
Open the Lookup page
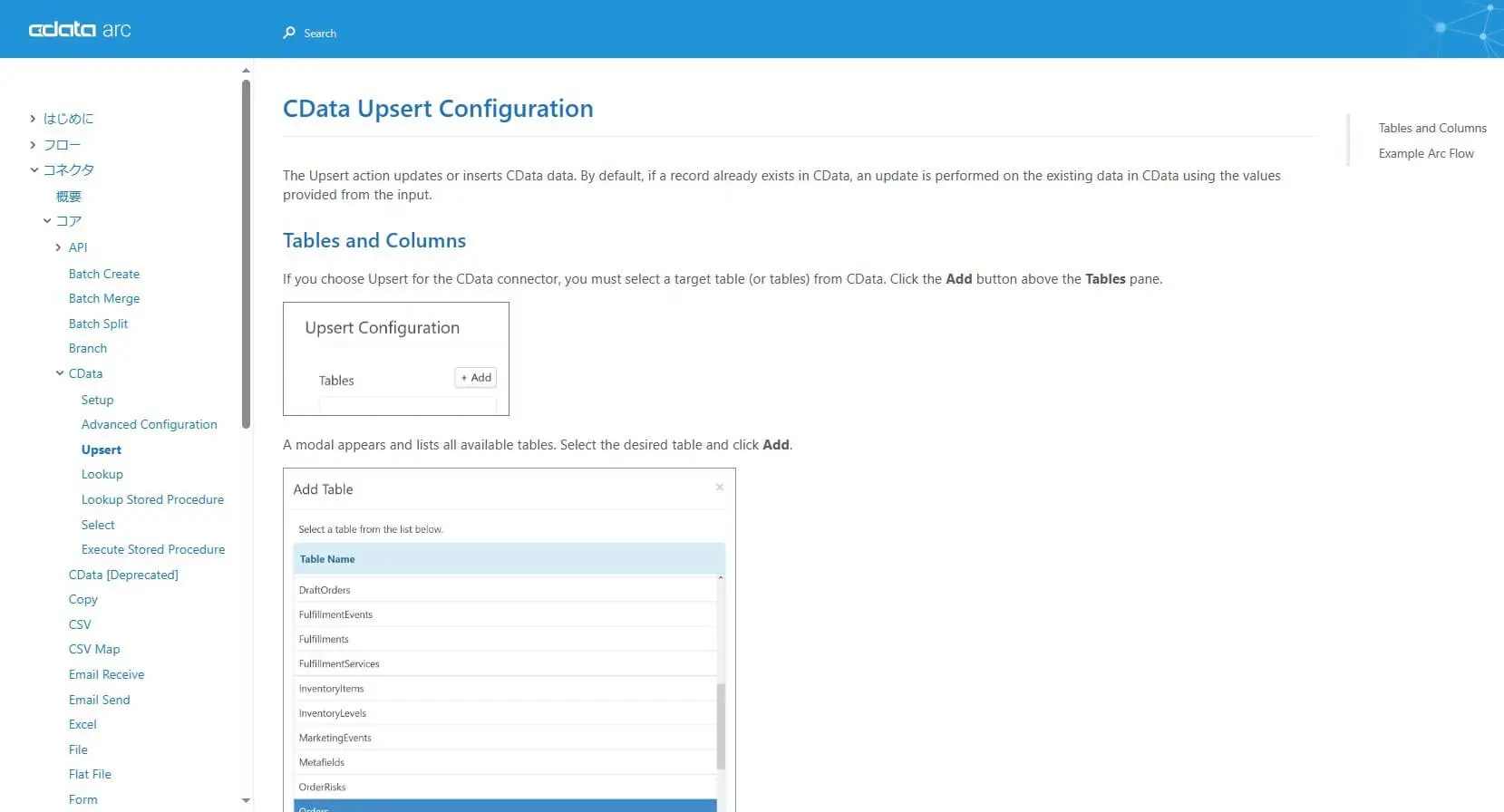coord(102,474)
